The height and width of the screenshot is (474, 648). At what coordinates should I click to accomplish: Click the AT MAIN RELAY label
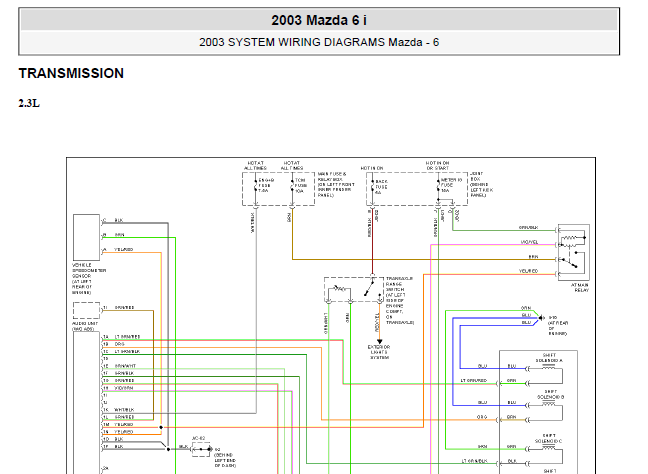(x=580, y=288)
